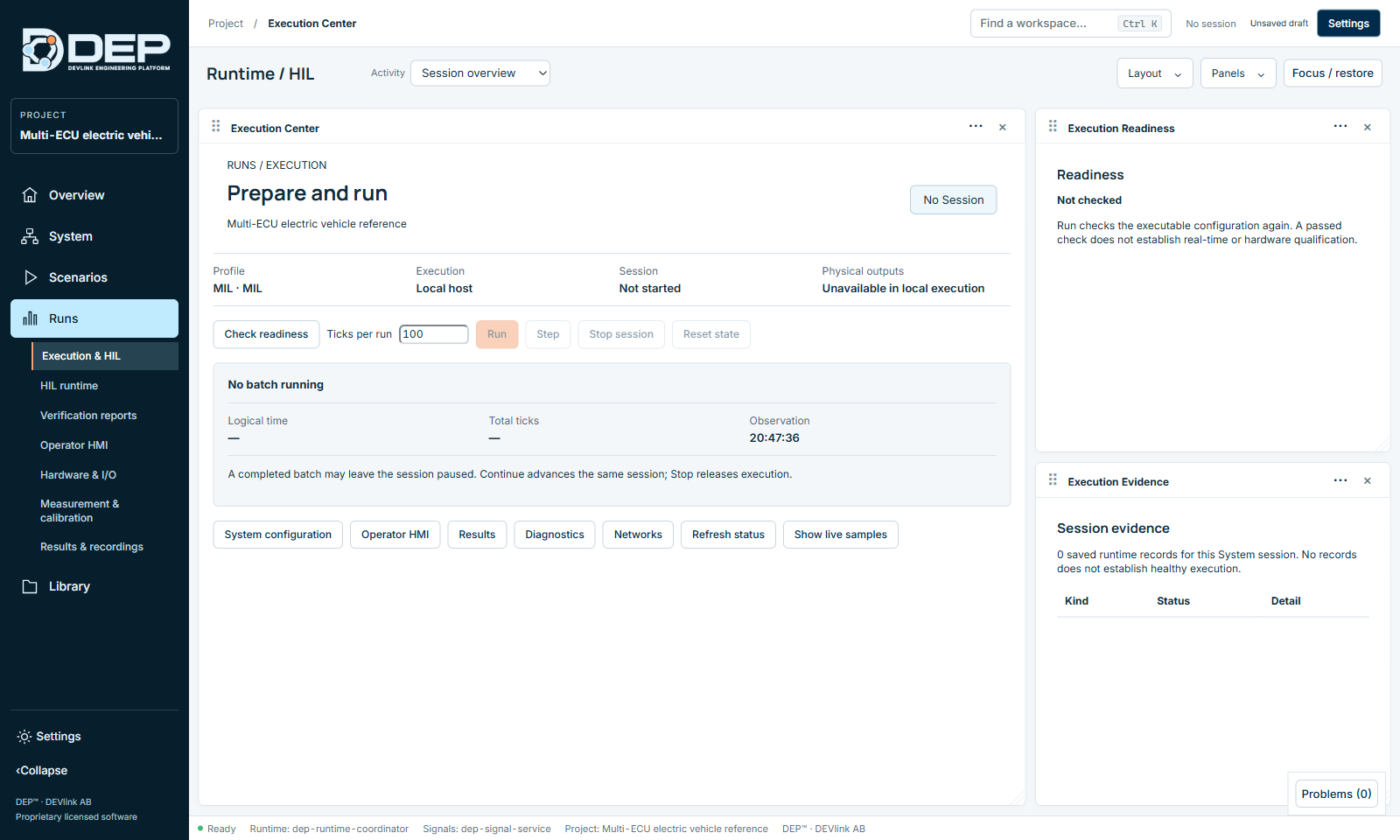Click the Project breadcrumb link
This screenshot has width=1400, height=840.
(x=226, y=24)
